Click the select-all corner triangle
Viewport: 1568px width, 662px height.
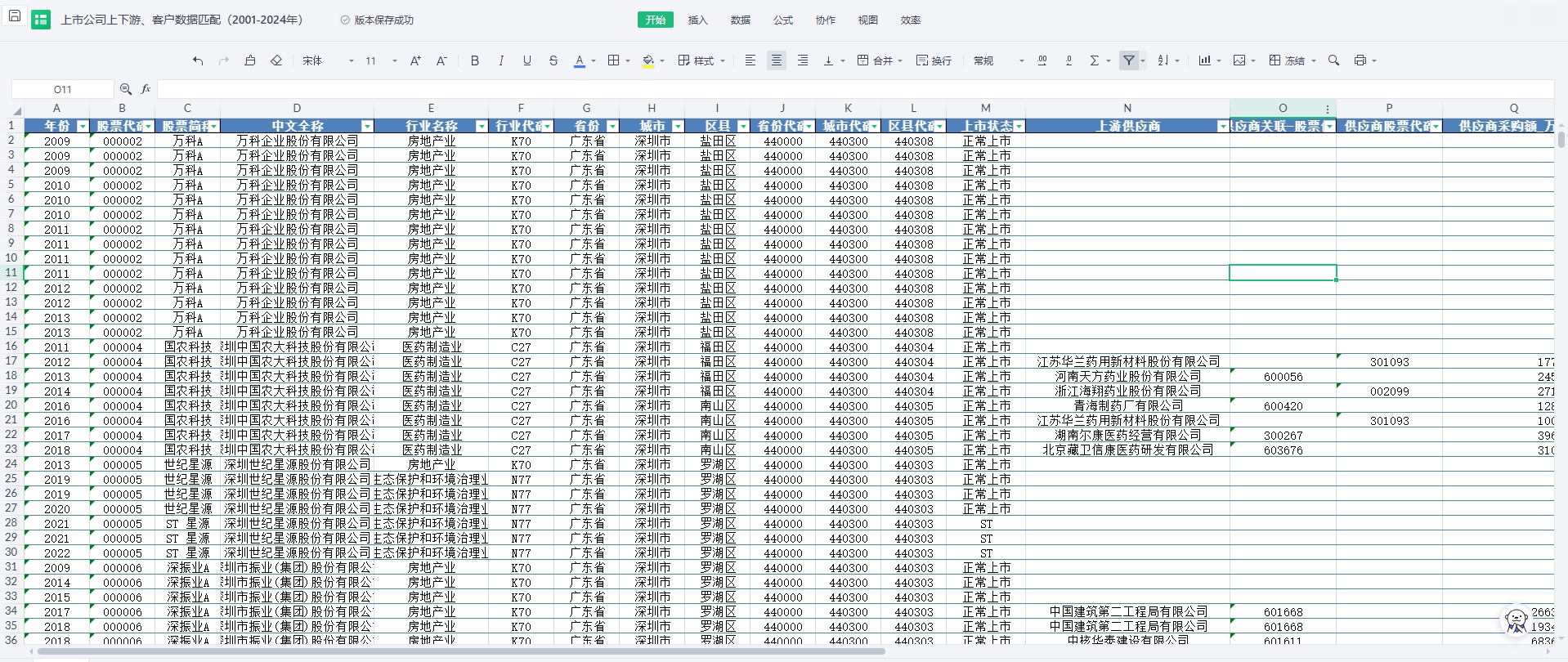[16, 110]
